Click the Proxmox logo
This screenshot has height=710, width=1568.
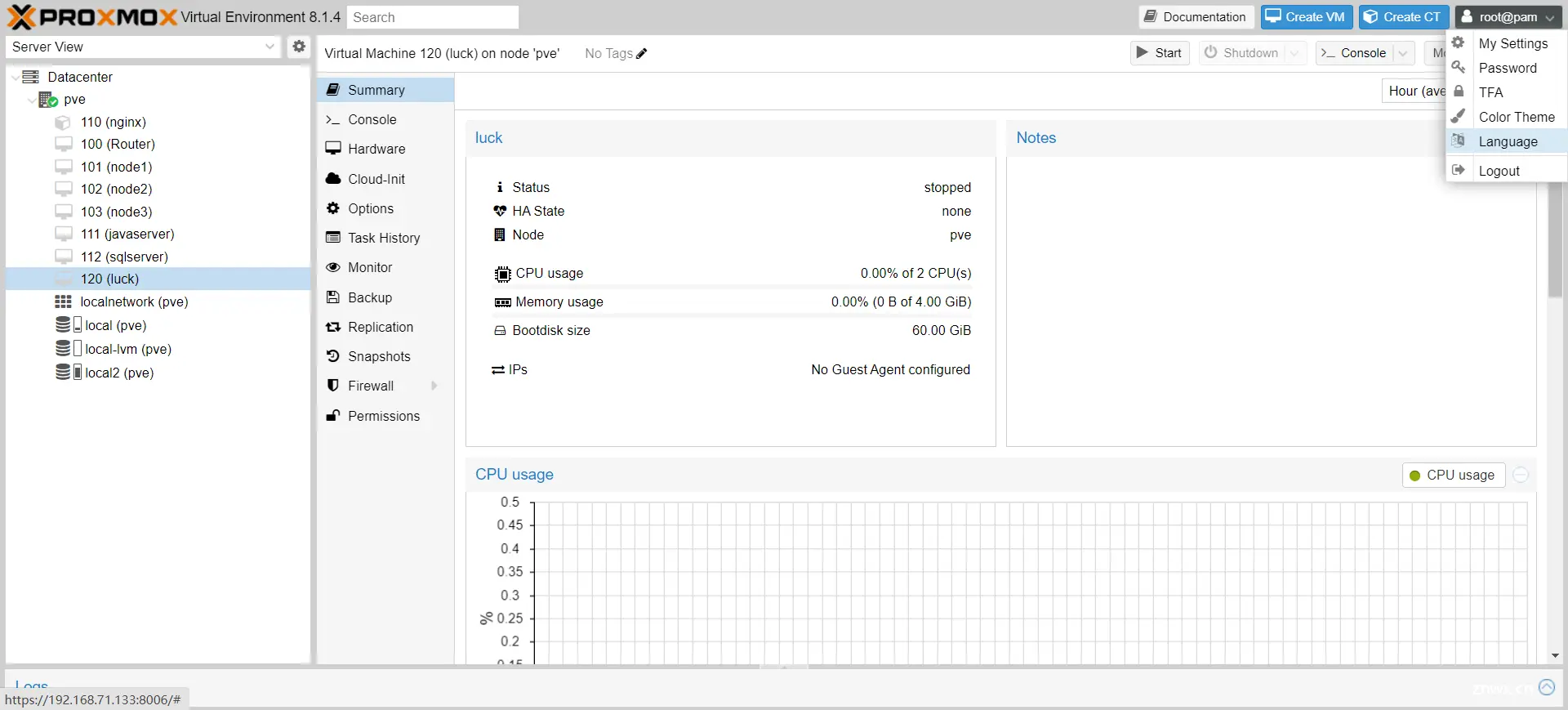pyautogui.click(x=92, y=16)
